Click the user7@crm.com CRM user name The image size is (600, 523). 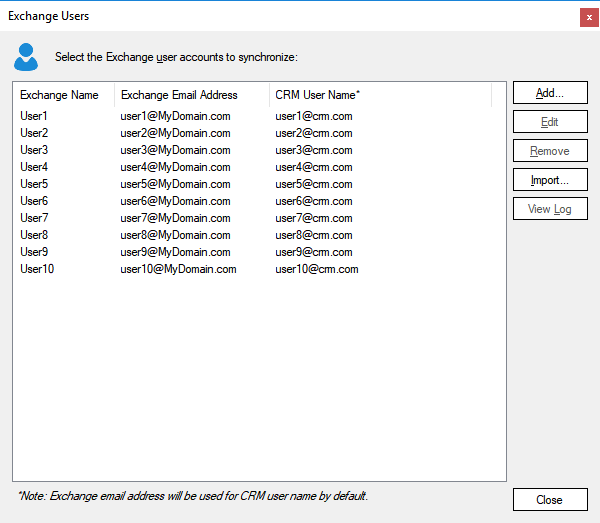click(314, 218)
